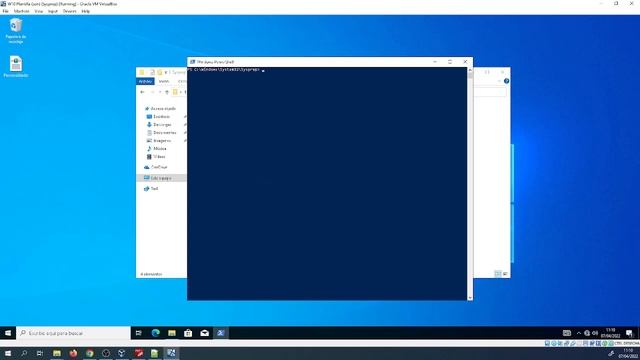Open Mail app from guest taskbar
The width and height of the screenshot is (640, 360).
204,333
